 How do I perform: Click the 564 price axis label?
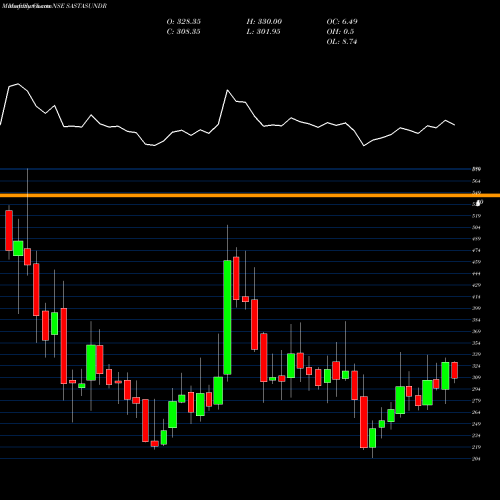click(476, 181)
